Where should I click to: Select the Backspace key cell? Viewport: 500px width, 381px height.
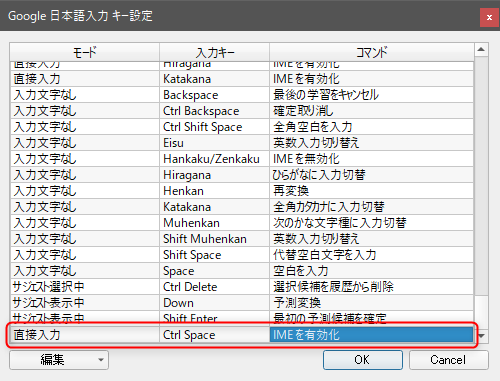pos(214,95)
